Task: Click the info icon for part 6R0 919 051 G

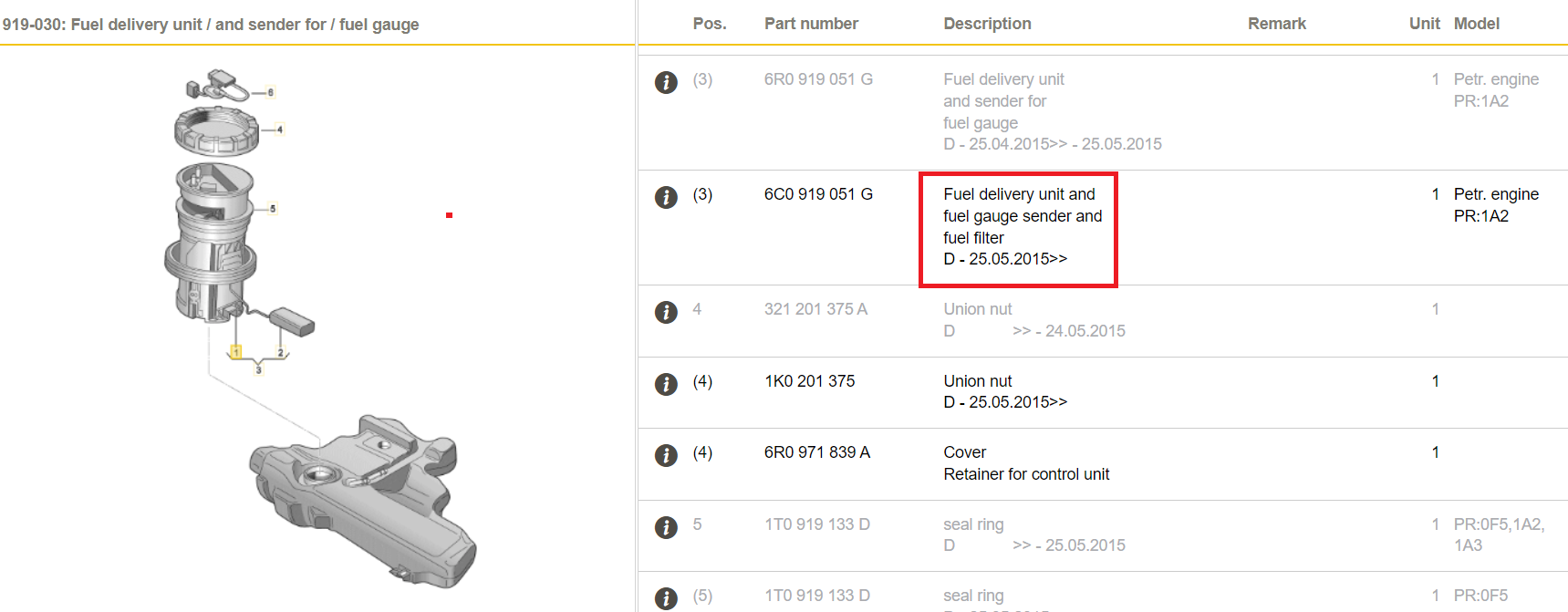Action: coord(666,82)
